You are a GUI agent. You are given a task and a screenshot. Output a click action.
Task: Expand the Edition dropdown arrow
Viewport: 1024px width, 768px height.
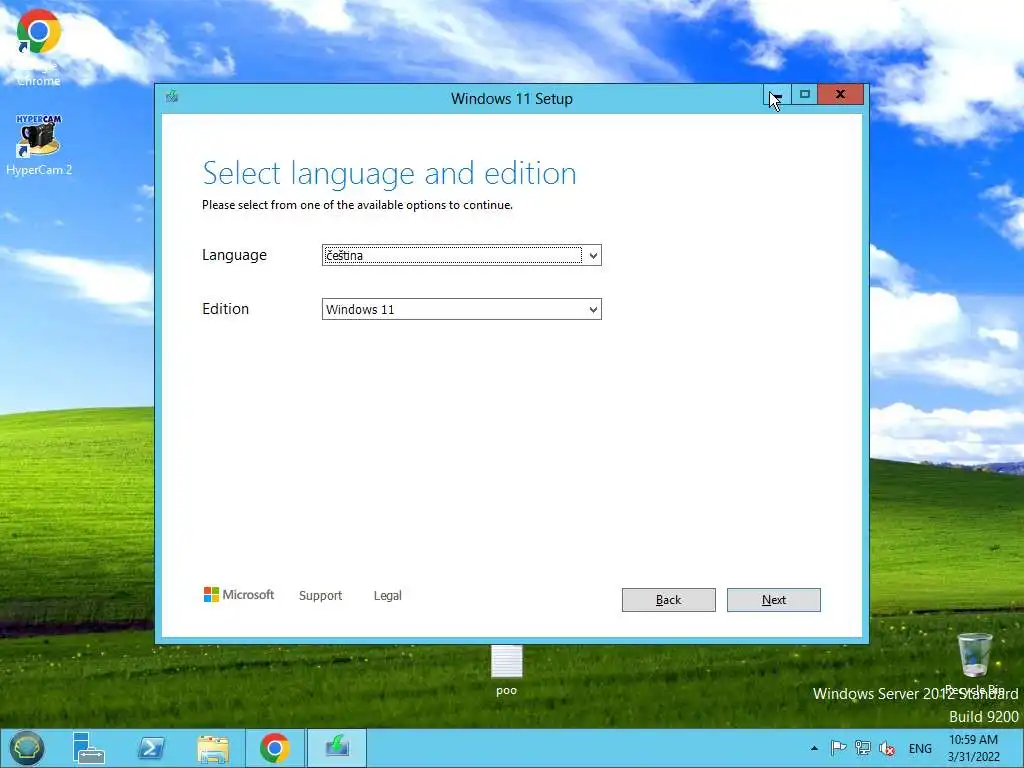tap(593, 310)
